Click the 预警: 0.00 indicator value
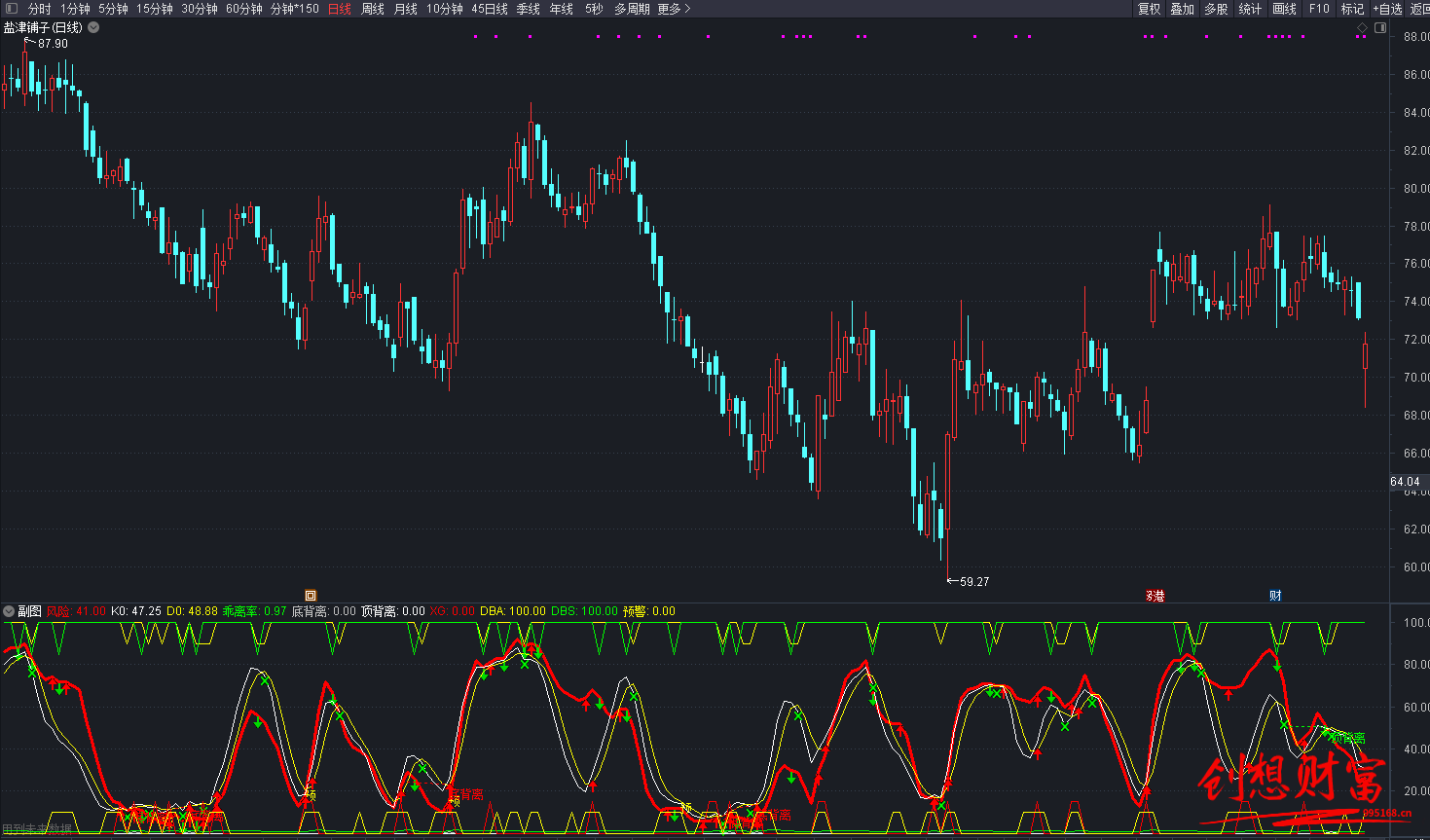Image resolution: width=1430 pixels, height=840 pixels. 649,611
